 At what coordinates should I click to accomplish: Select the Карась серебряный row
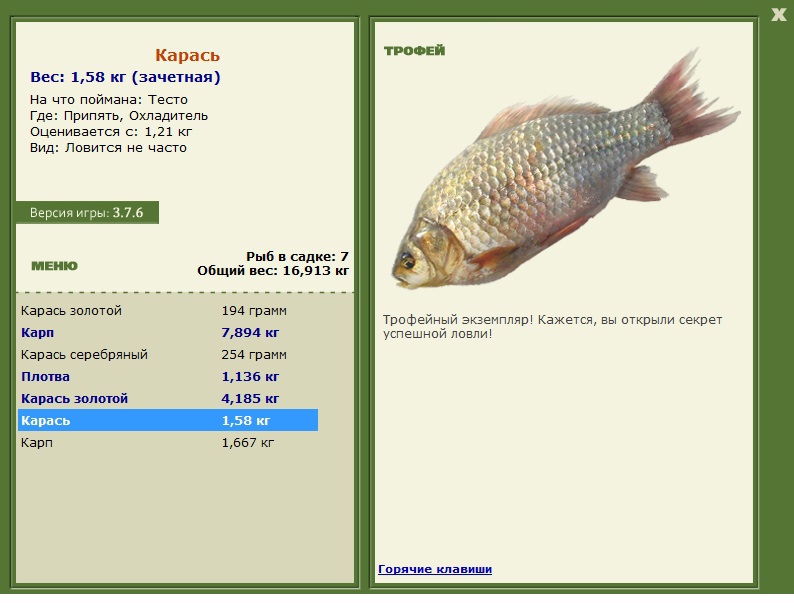[168, 354]
